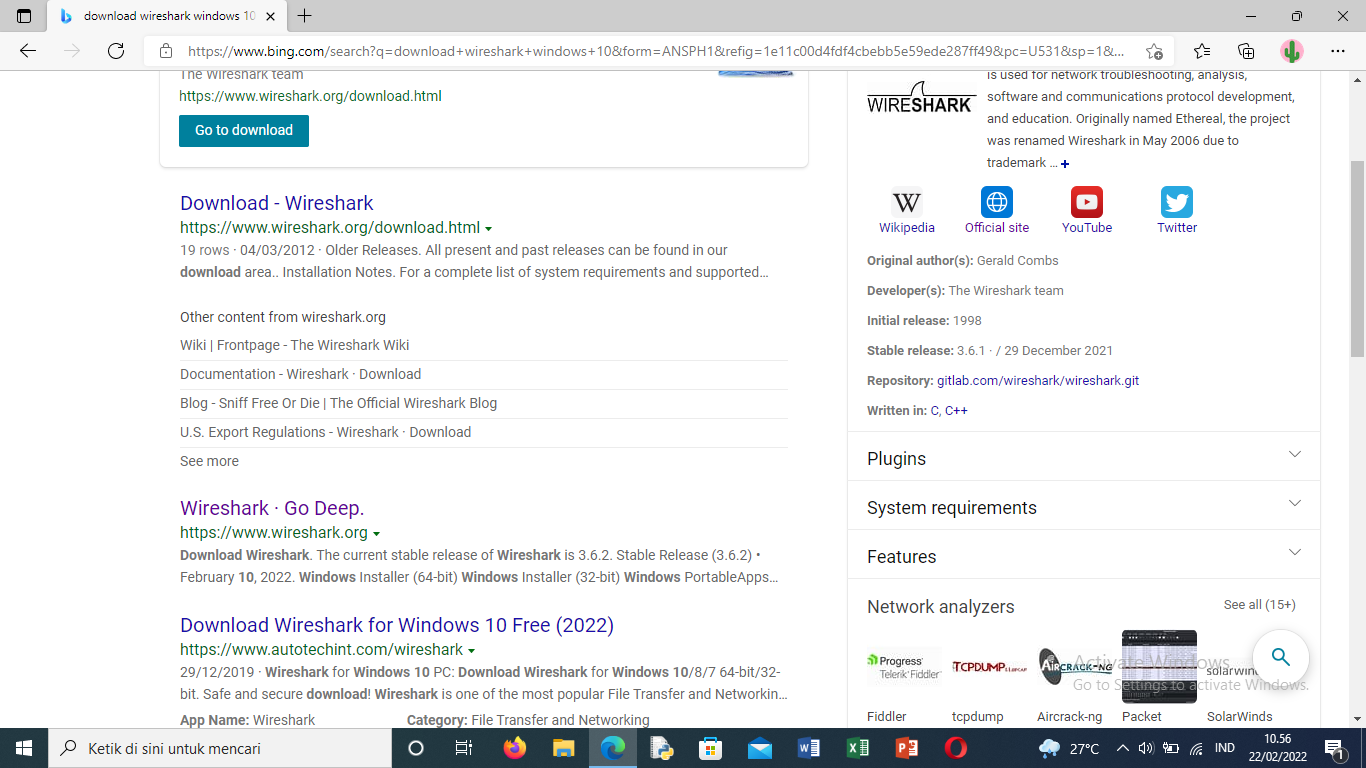This screenshot has height=768, width=1366.
Task: Launch Firefox from the taskbar
Action: (x=514, y=748)
